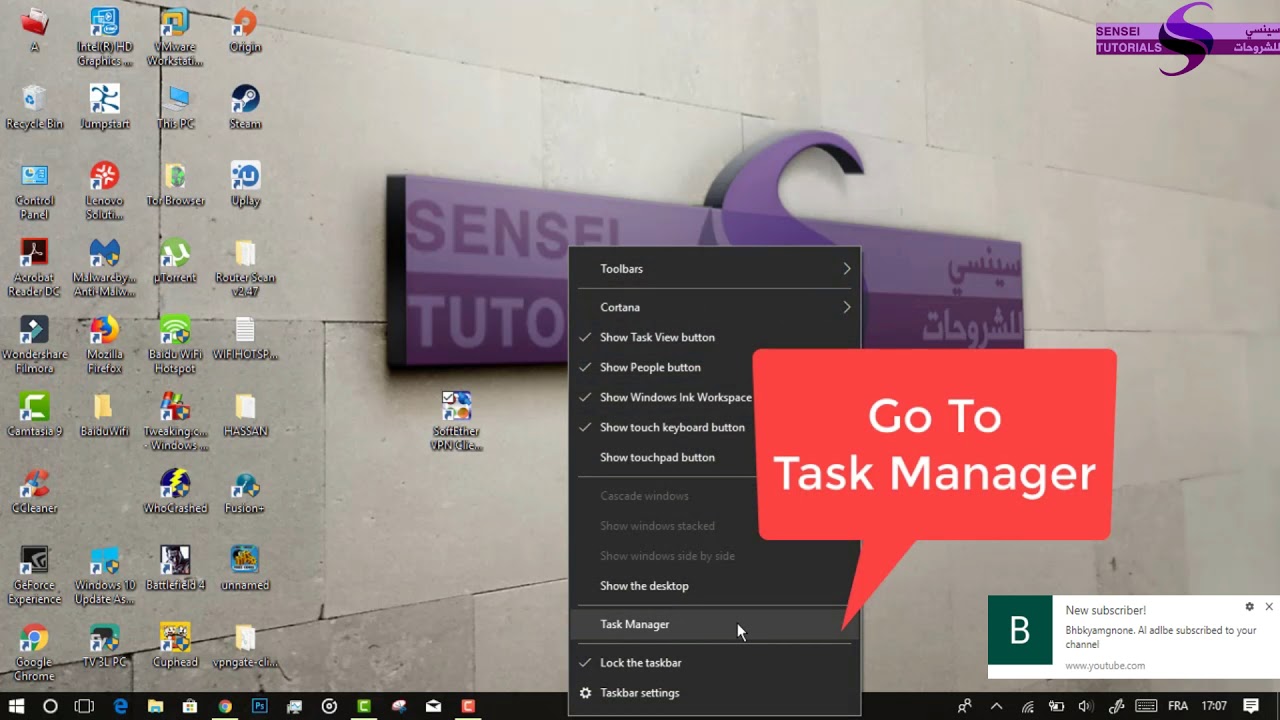The width and height of the screenshot is (1280, 720).
Task: Open Task View on the taskbar
Action: pyautogui.click(x=85, y=706)
